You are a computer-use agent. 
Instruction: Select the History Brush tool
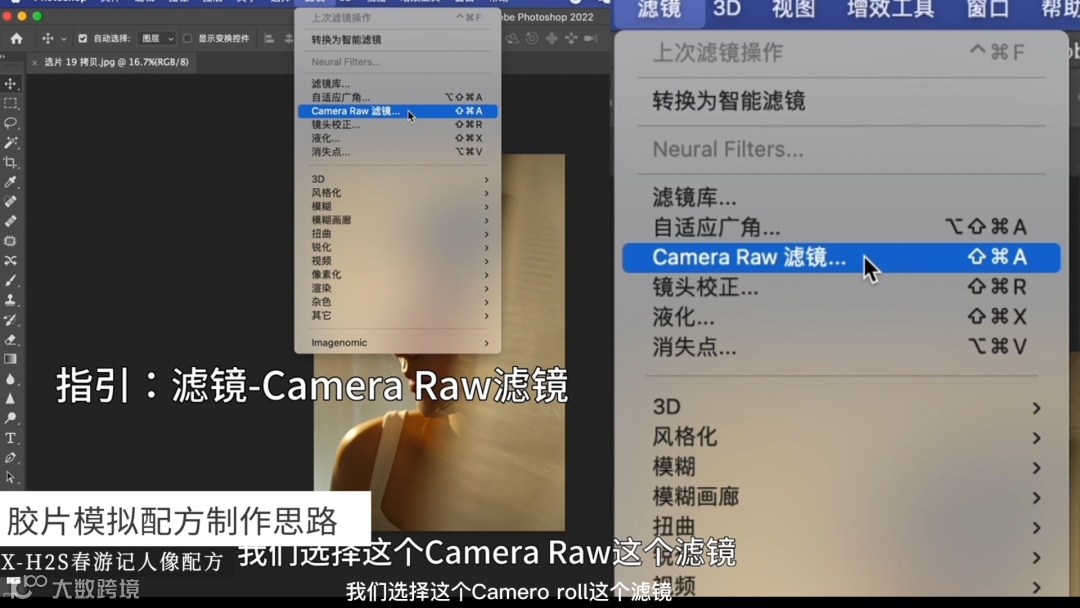(10, 319)
